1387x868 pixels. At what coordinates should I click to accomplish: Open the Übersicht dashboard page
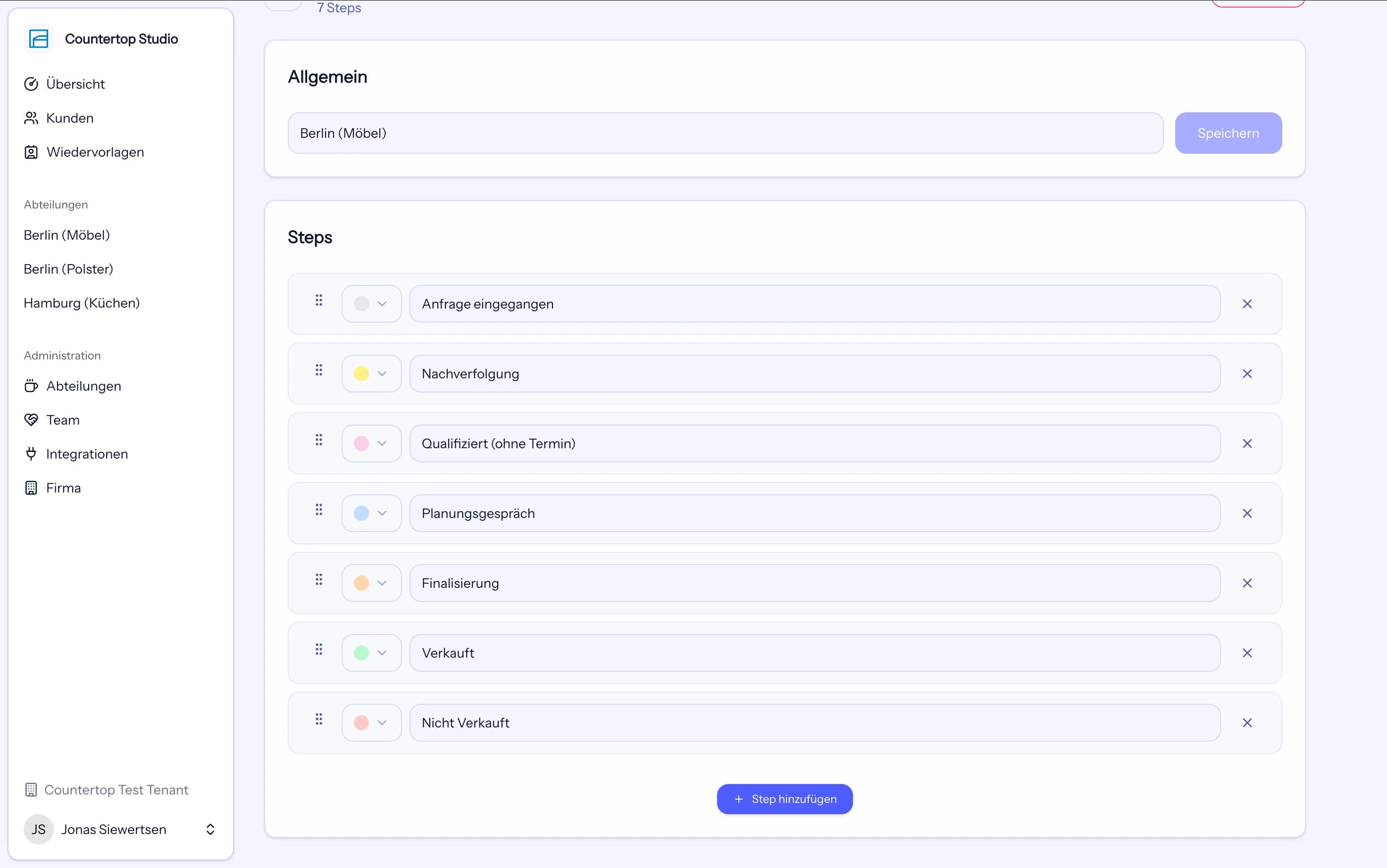click(64, 84)
